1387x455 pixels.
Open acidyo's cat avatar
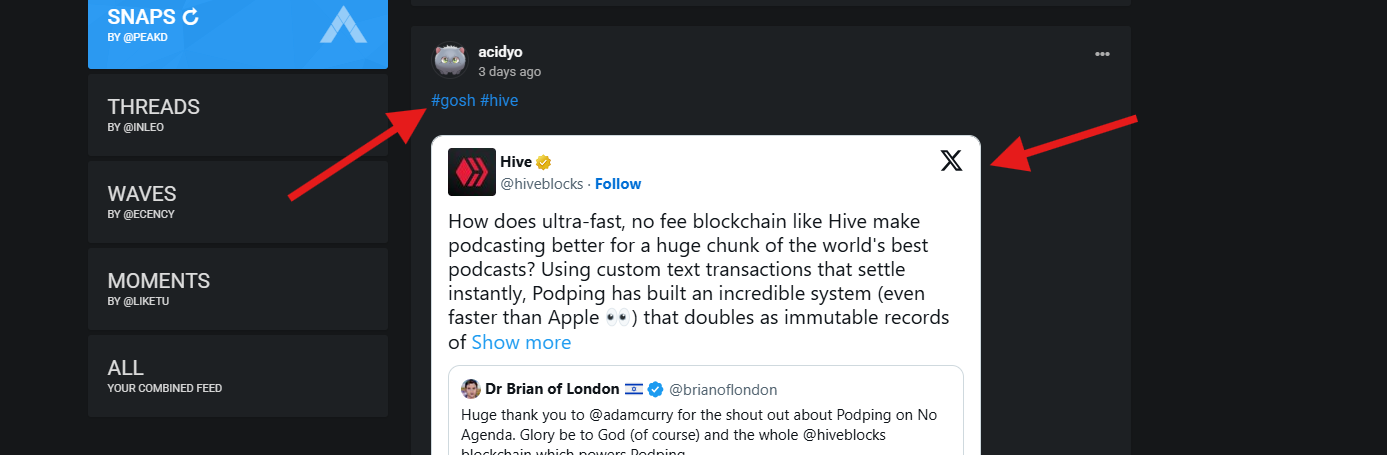(x=449, y=61)
